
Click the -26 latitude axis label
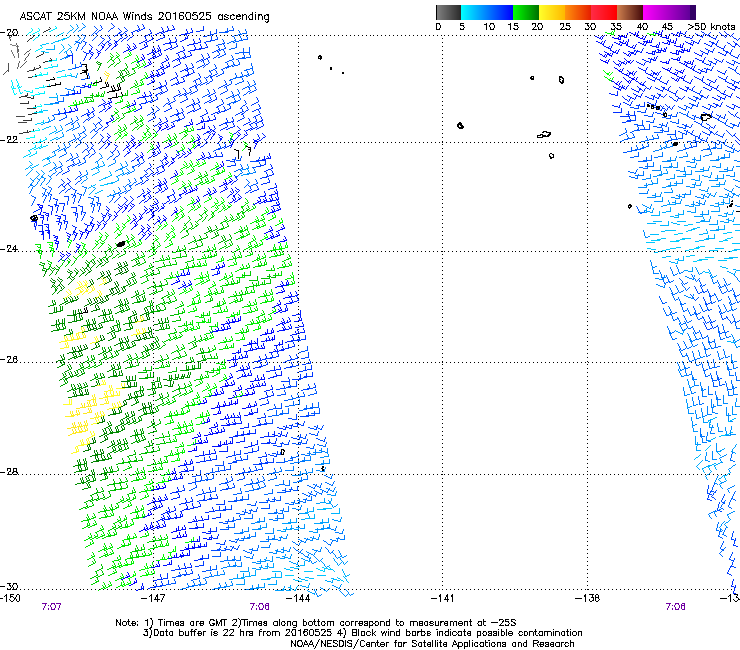point(9,360)
